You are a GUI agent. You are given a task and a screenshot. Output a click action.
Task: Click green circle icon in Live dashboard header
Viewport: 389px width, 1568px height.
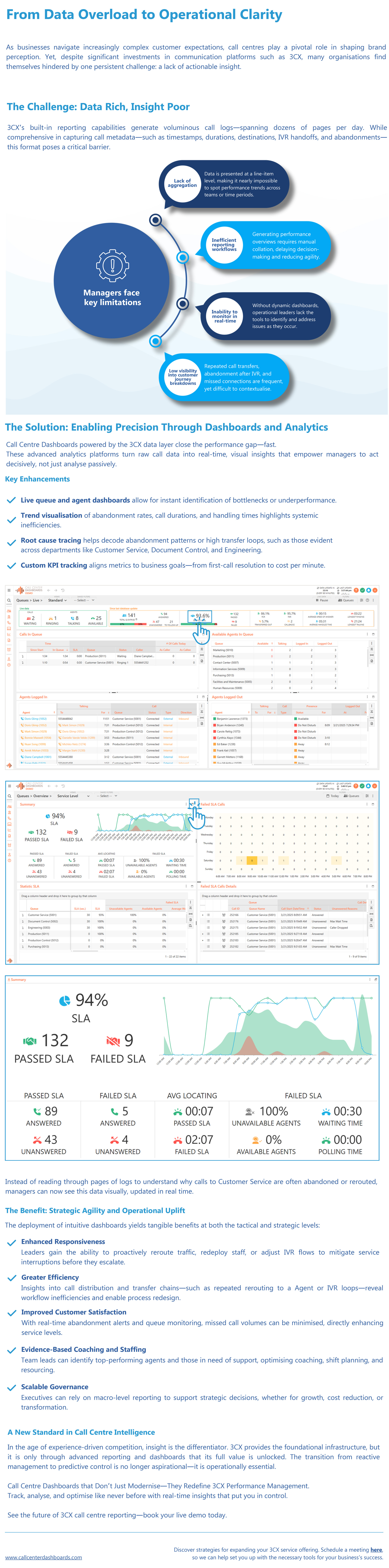tap(362, 590)
